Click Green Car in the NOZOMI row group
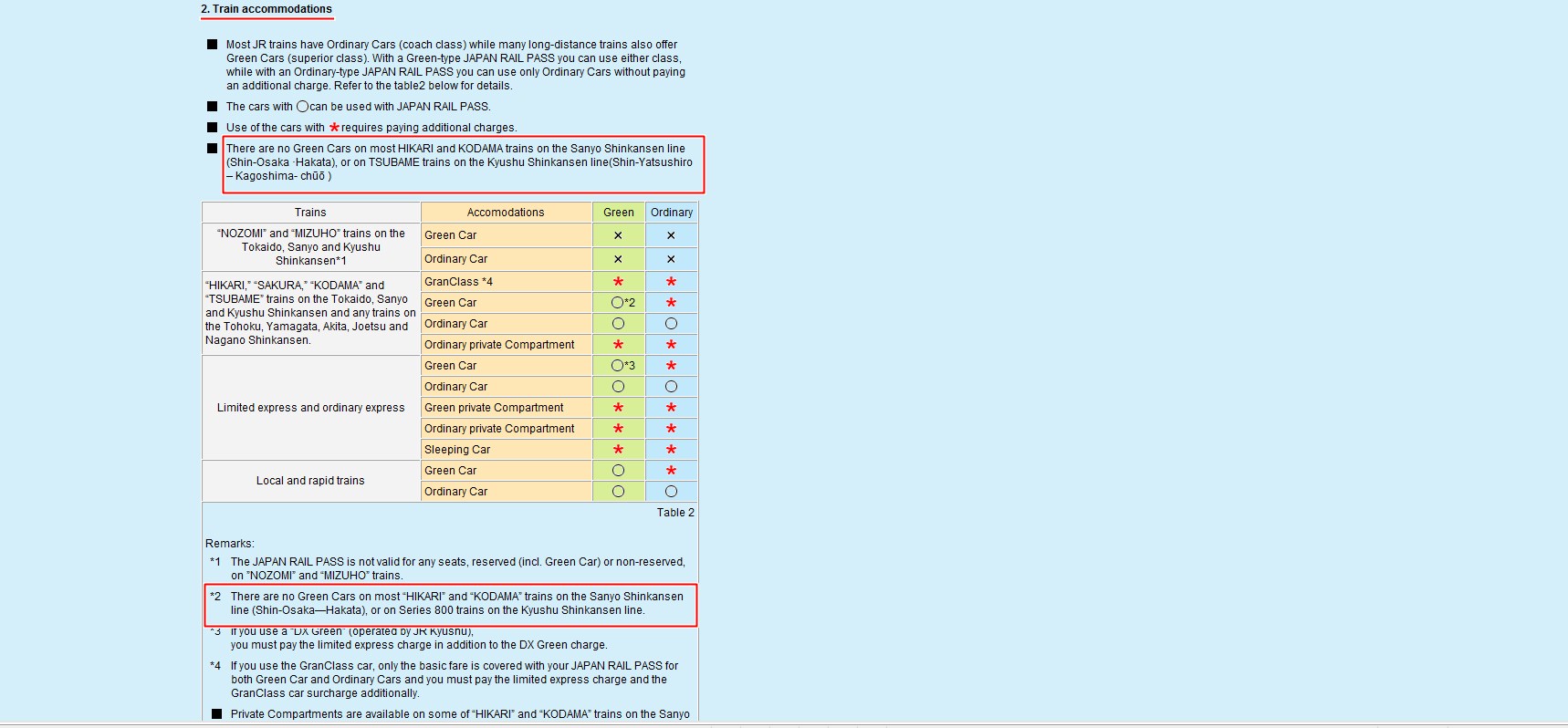The height and width of the screenshot is (728, 1568). [506, 235]
